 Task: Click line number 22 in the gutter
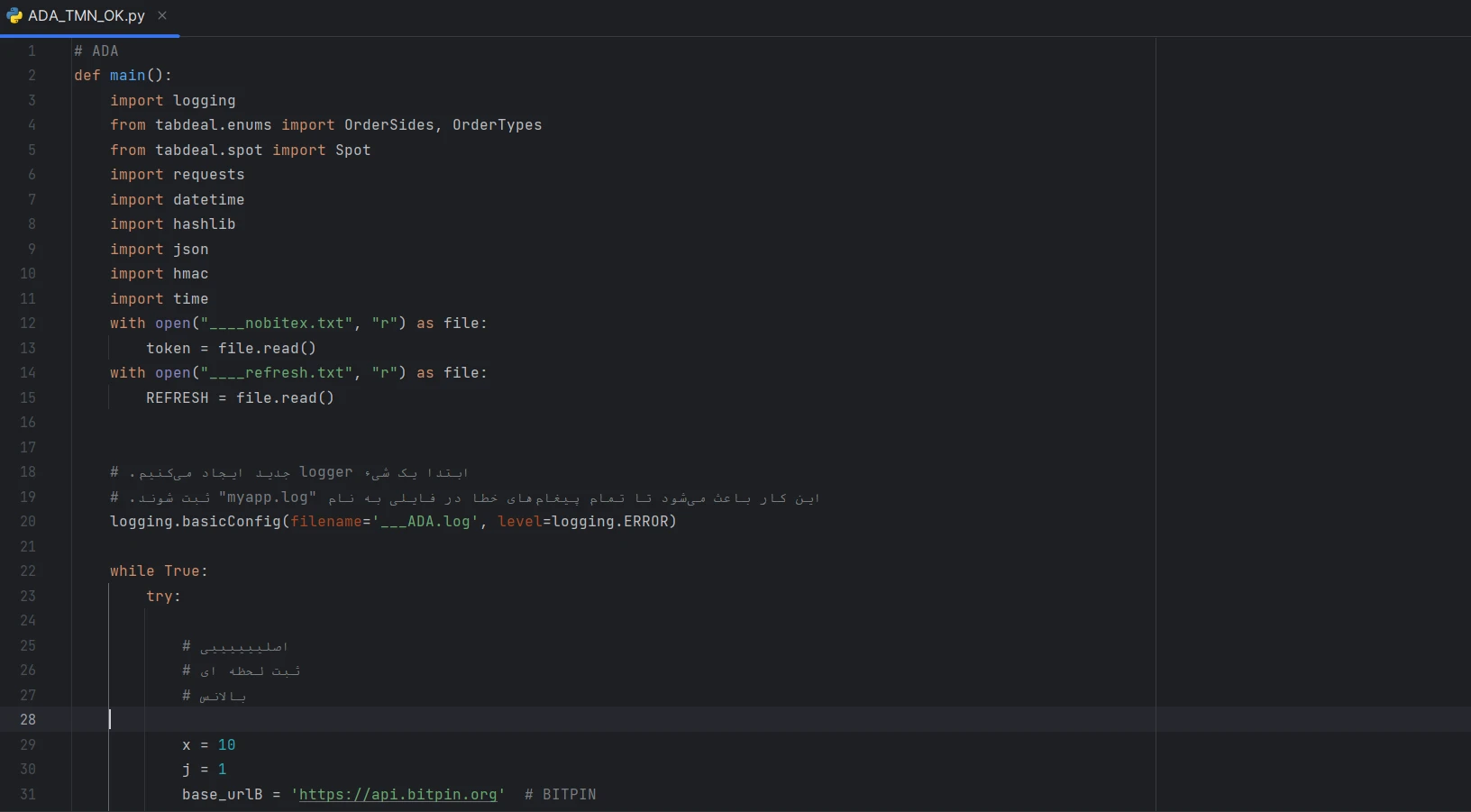(x=28, y=571)
